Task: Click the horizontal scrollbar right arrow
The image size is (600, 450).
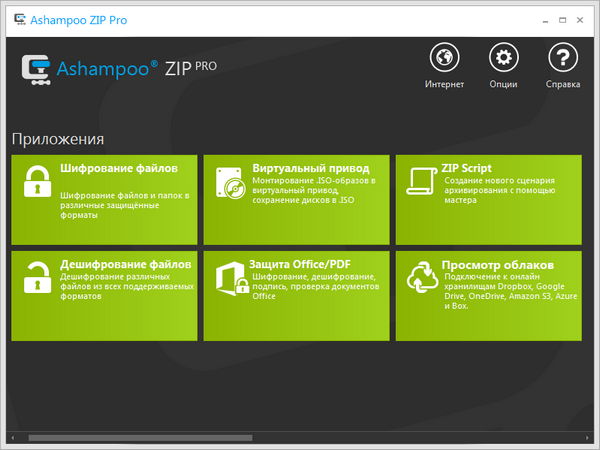Action: (587, 437)
